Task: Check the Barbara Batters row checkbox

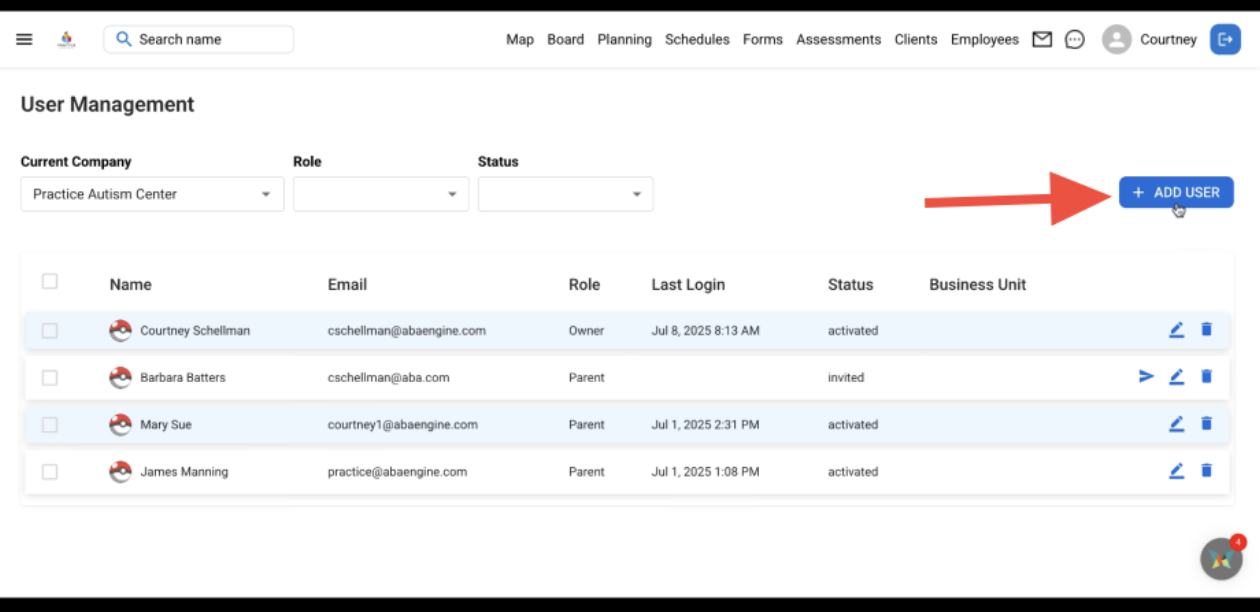Action: [50, 378]
